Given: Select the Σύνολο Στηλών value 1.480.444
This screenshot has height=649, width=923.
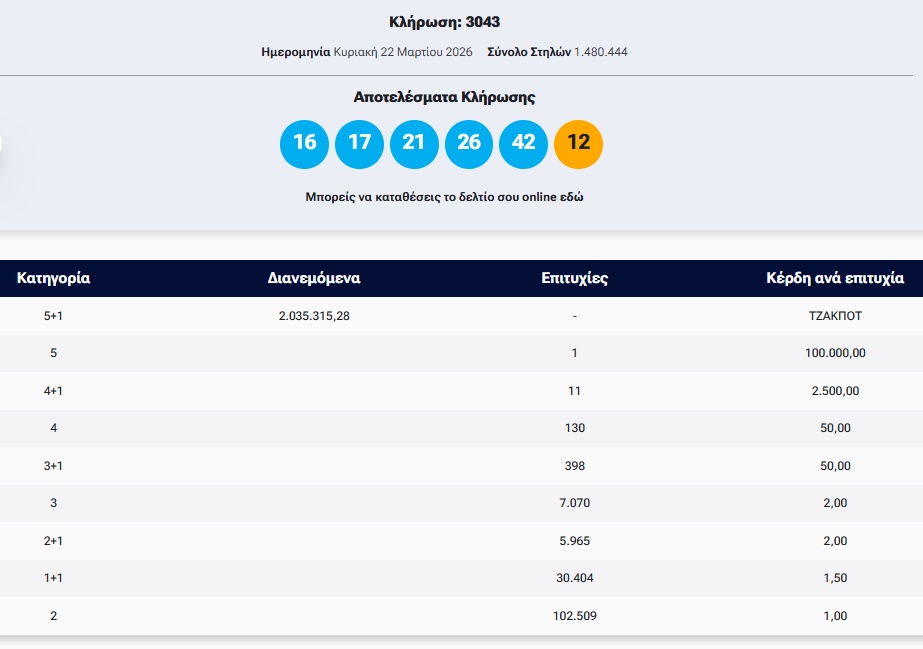Looking at the screenshot, I should (x=600, y=51).
